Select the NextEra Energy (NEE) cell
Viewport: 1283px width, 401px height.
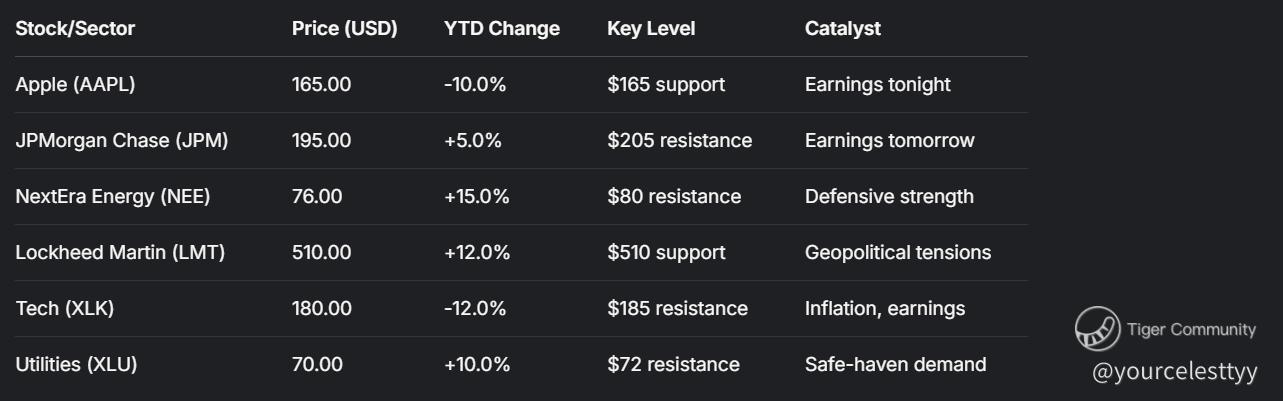coord(113,197)
